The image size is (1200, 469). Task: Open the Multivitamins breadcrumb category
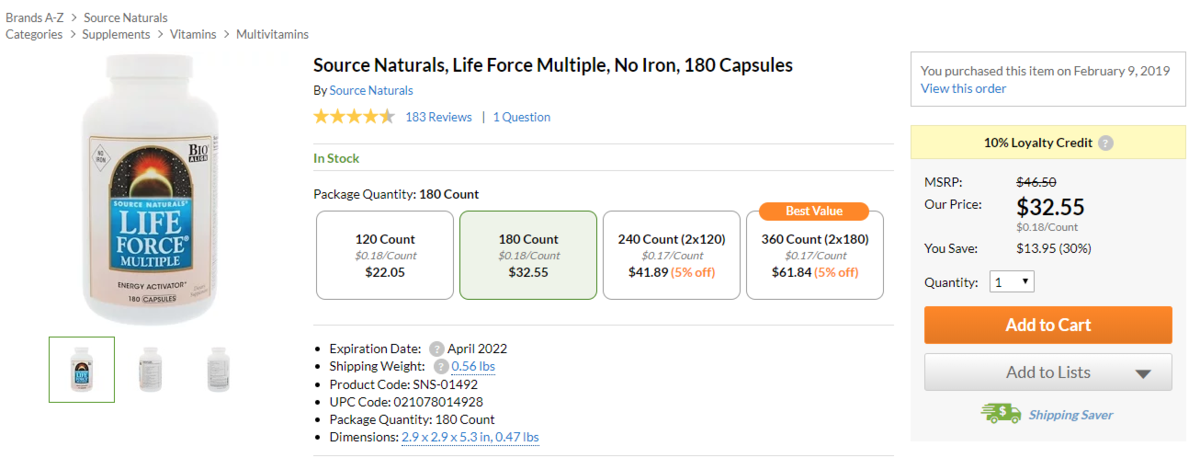pyautogui.click(x=272, y=34)
